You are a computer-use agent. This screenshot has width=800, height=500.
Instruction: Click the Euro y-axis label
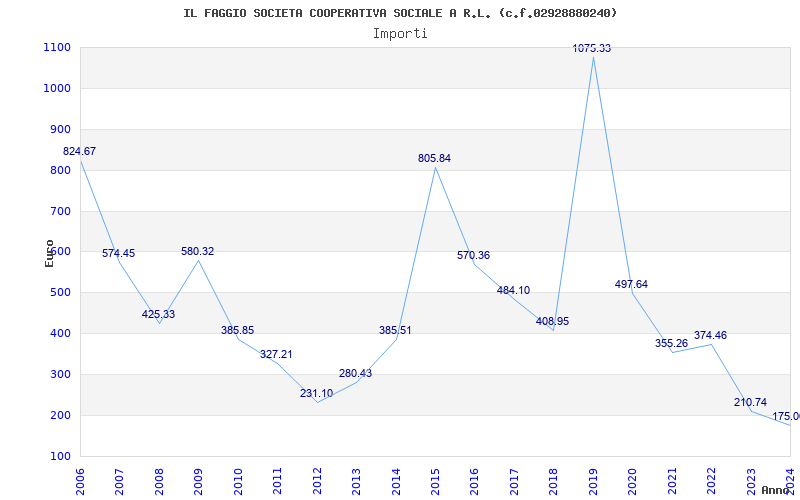[49, 253]
